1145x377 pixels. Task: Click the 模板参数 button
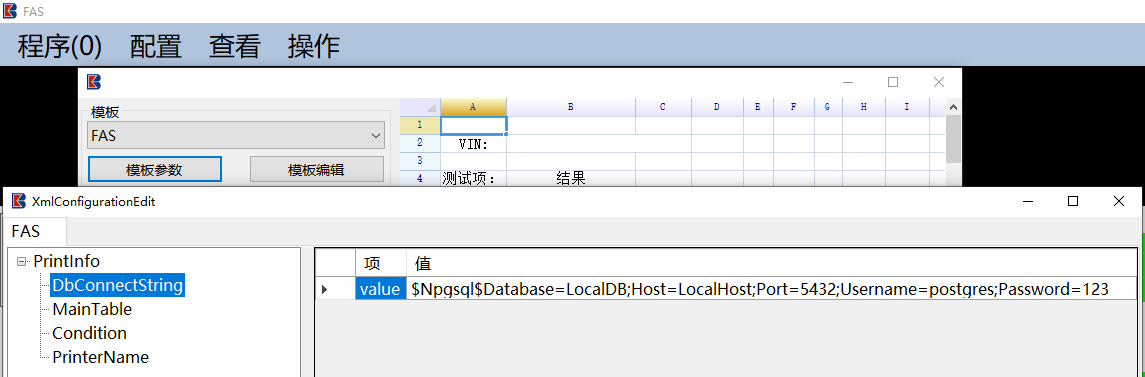[x=154, y=170]
